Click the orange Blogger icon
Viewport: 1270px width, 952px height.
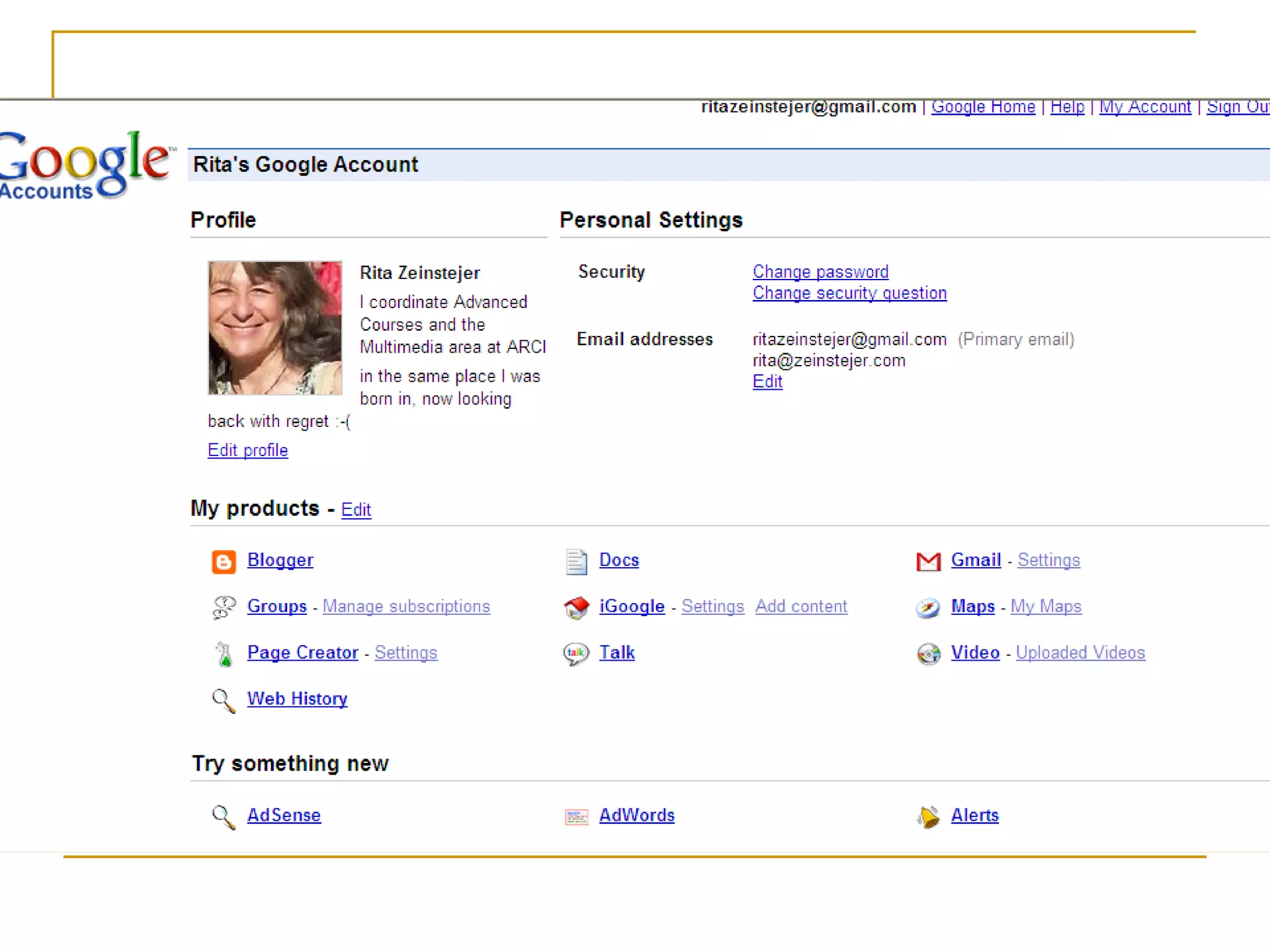coord(223,562)
